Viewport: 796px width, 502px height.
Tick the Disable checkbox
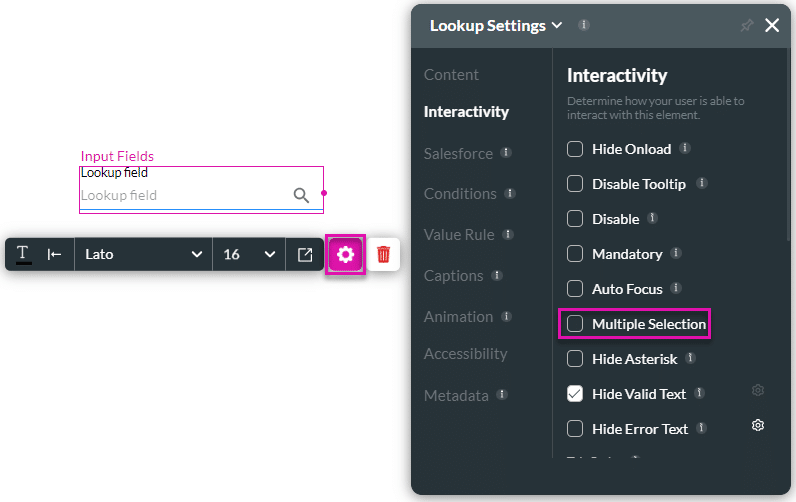coord(575,219)
